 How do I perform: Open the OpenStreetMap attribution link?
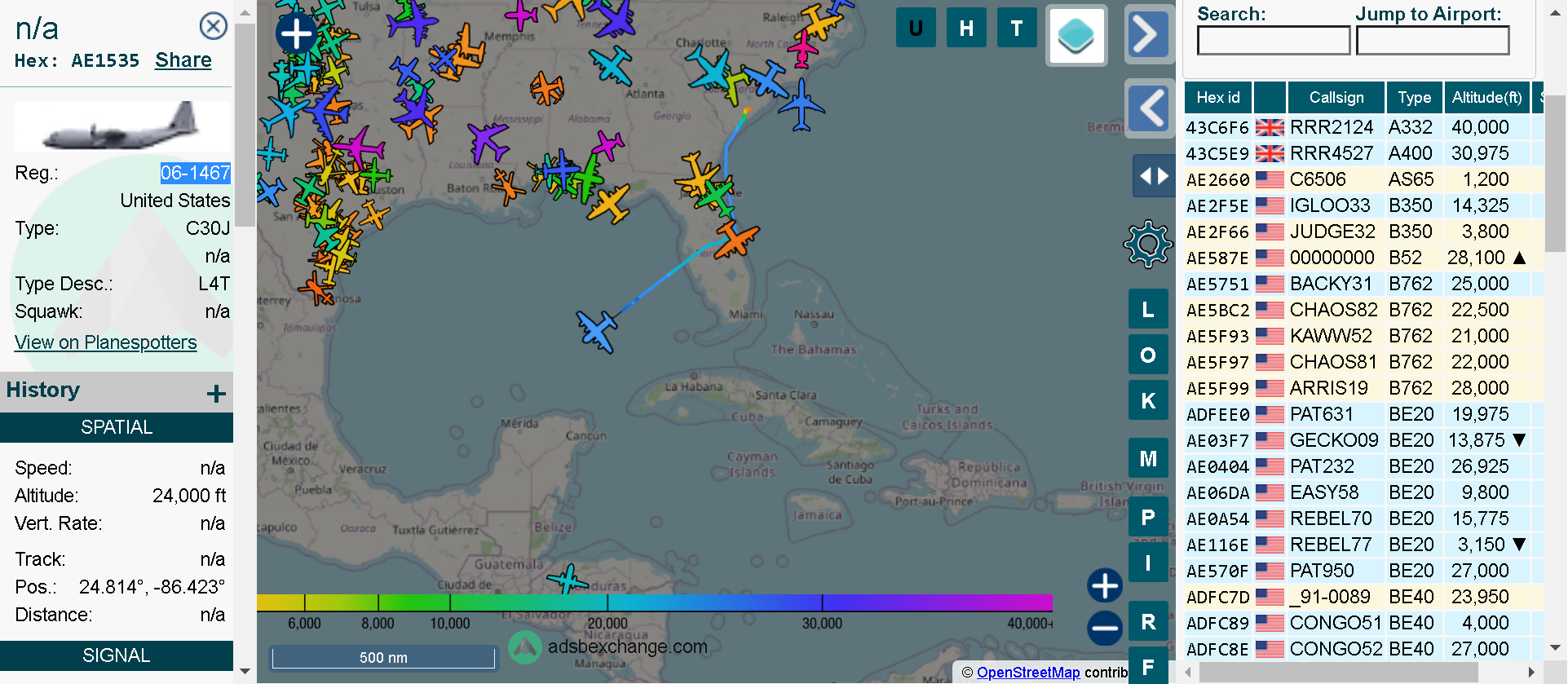coord(1028,673)
